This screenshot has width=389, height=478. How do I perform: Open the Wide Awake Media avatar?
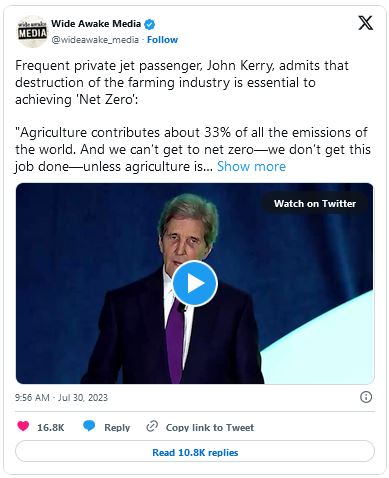(32, 31)
